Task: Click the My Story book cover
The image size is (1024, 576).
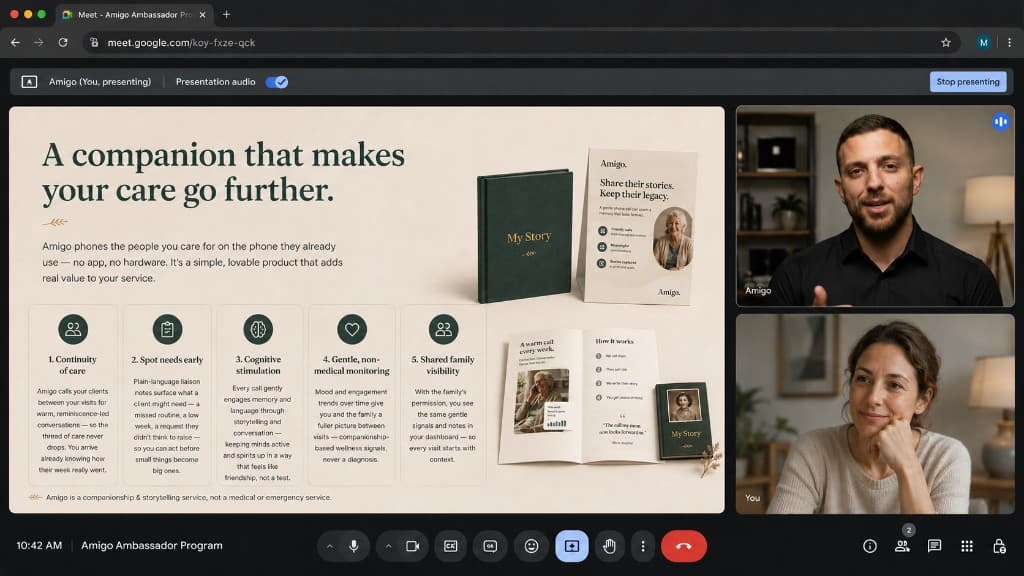Action: tap(526, 236)
